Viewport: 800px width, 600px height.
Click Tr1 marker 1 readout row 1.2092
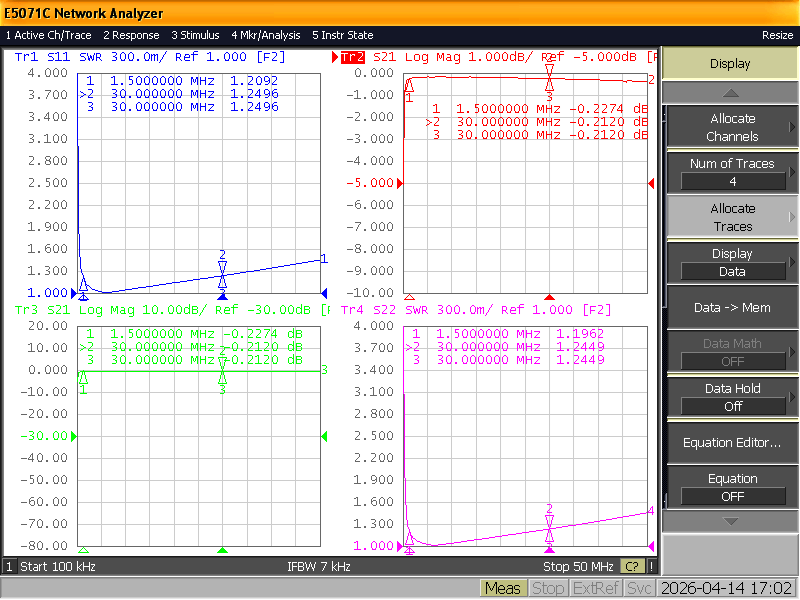point(182,81)
